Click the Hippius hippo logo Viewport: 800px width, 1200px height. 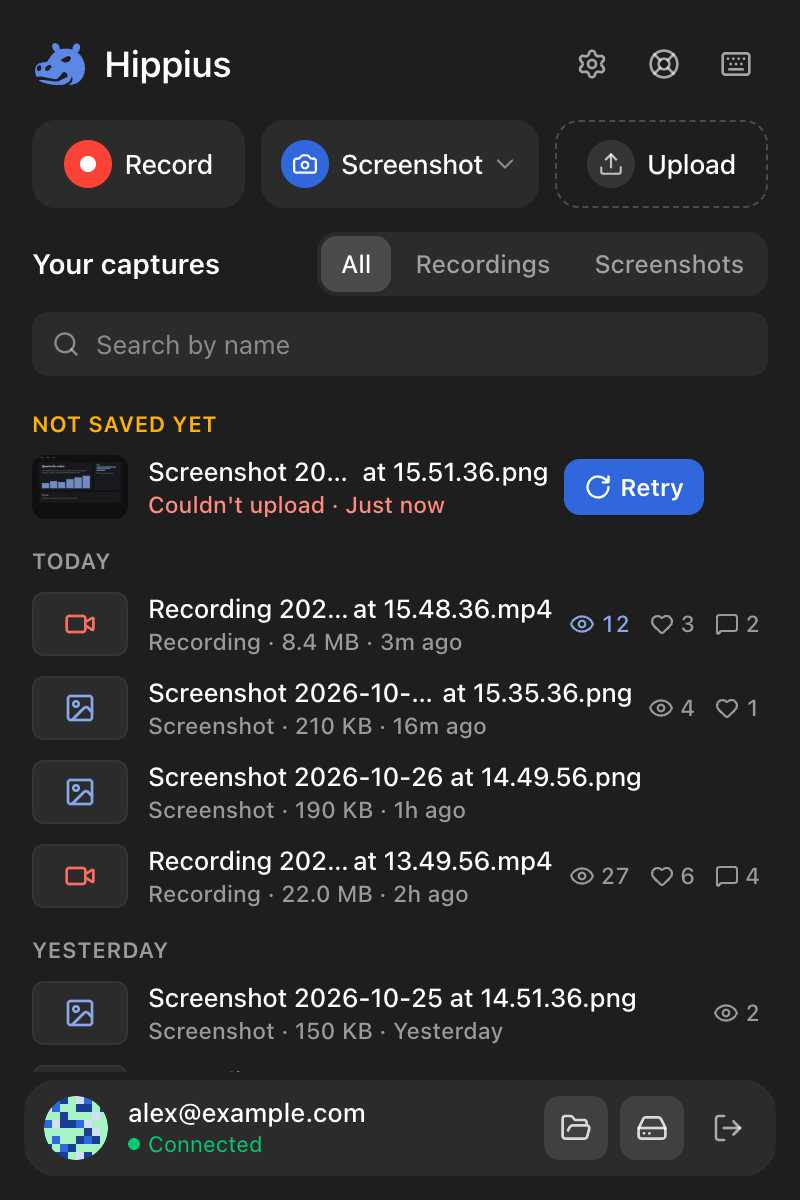click(x=61, y=65)
